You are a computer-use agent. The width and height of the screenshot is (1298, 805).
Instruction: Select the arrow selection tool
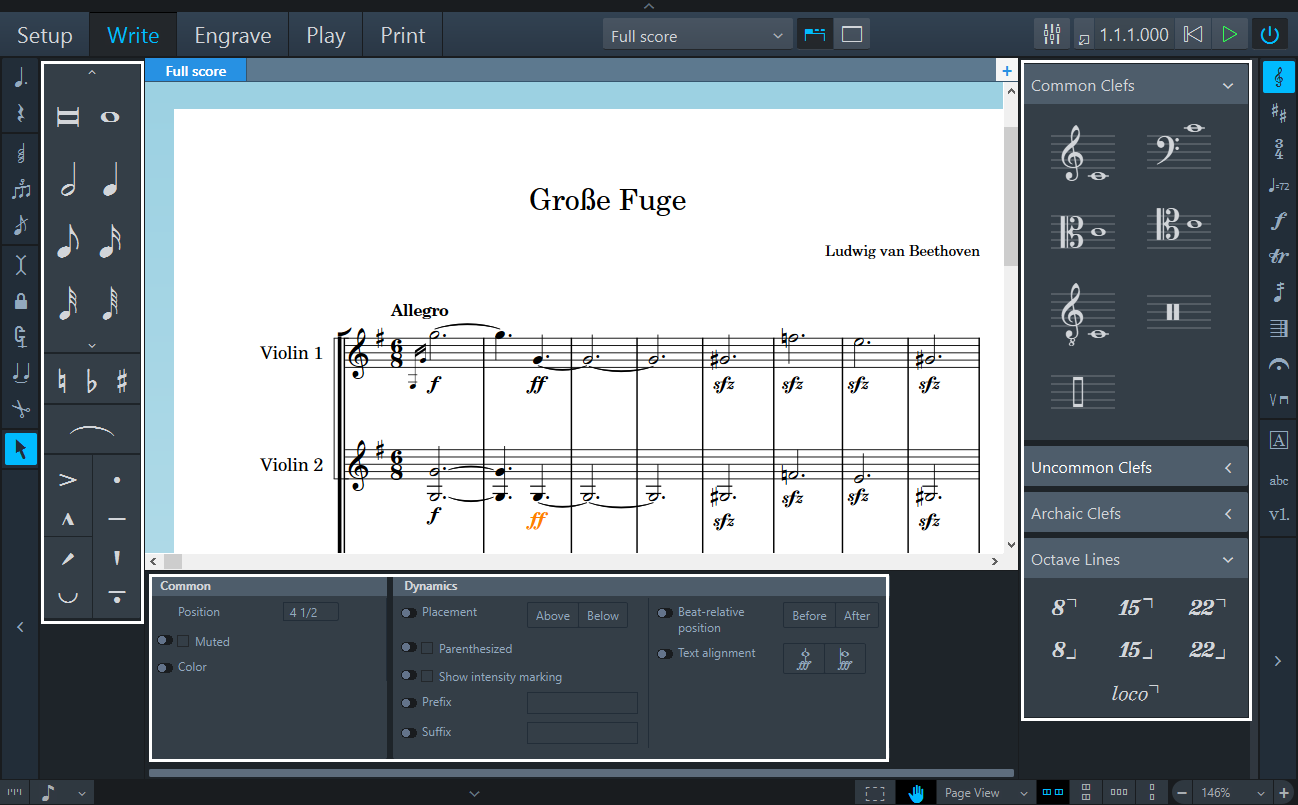21,448
